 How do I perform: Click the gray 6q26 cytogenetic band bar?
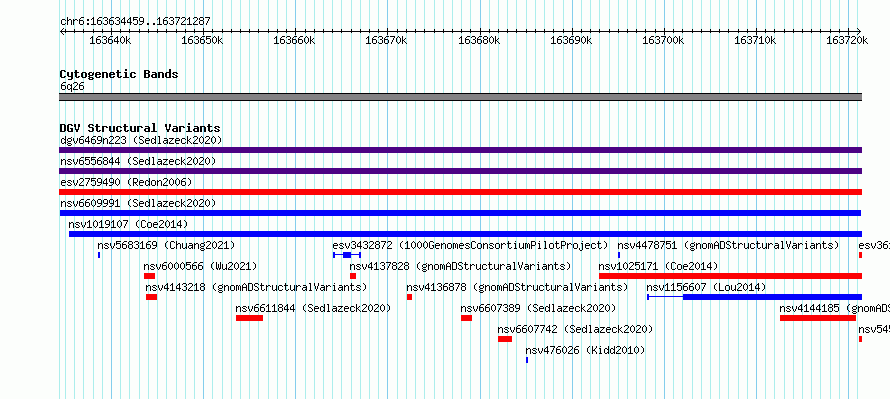tap(460, 97)
